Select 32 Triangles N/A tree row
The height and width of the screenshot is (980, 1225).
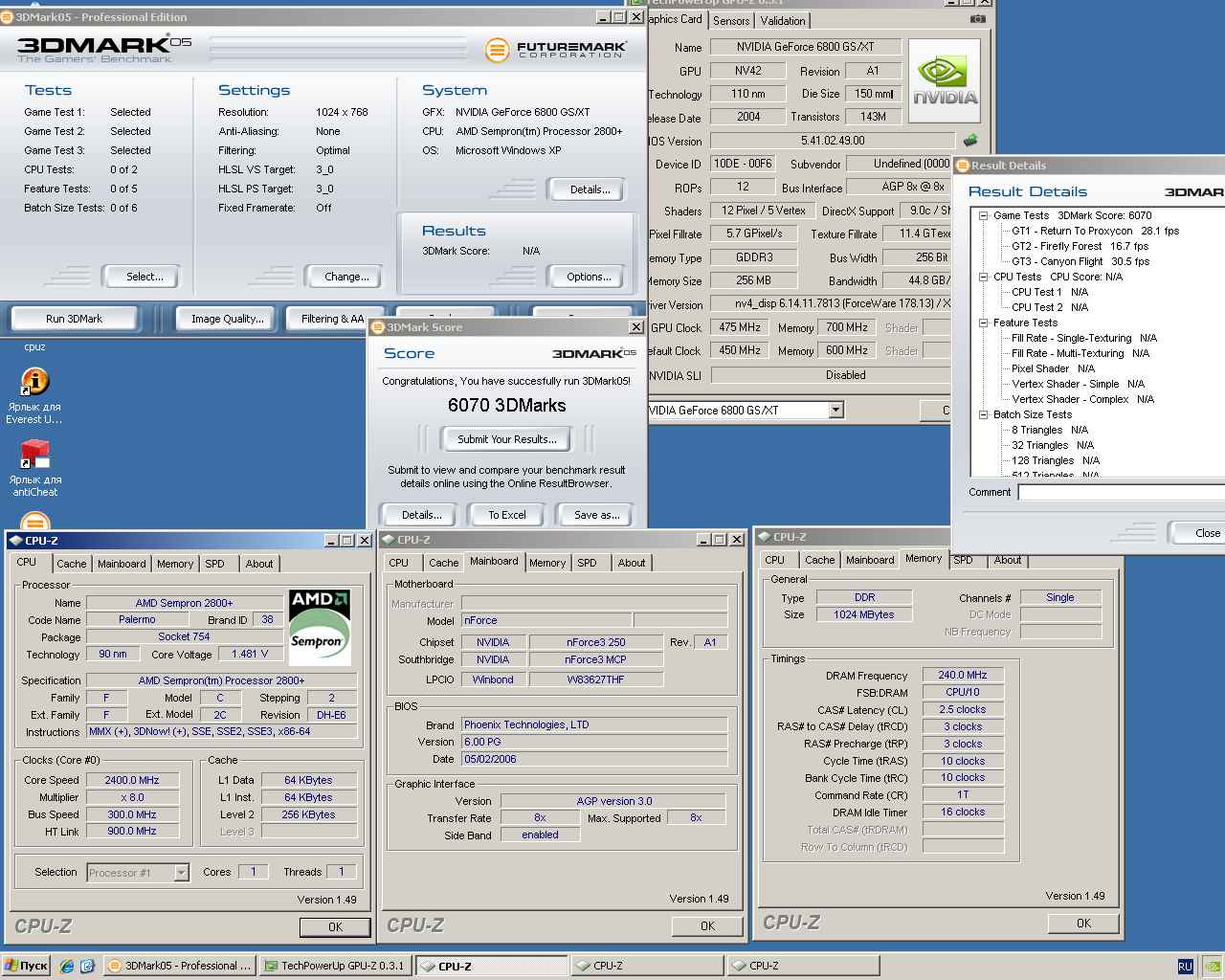click(x=1053, y=445)
